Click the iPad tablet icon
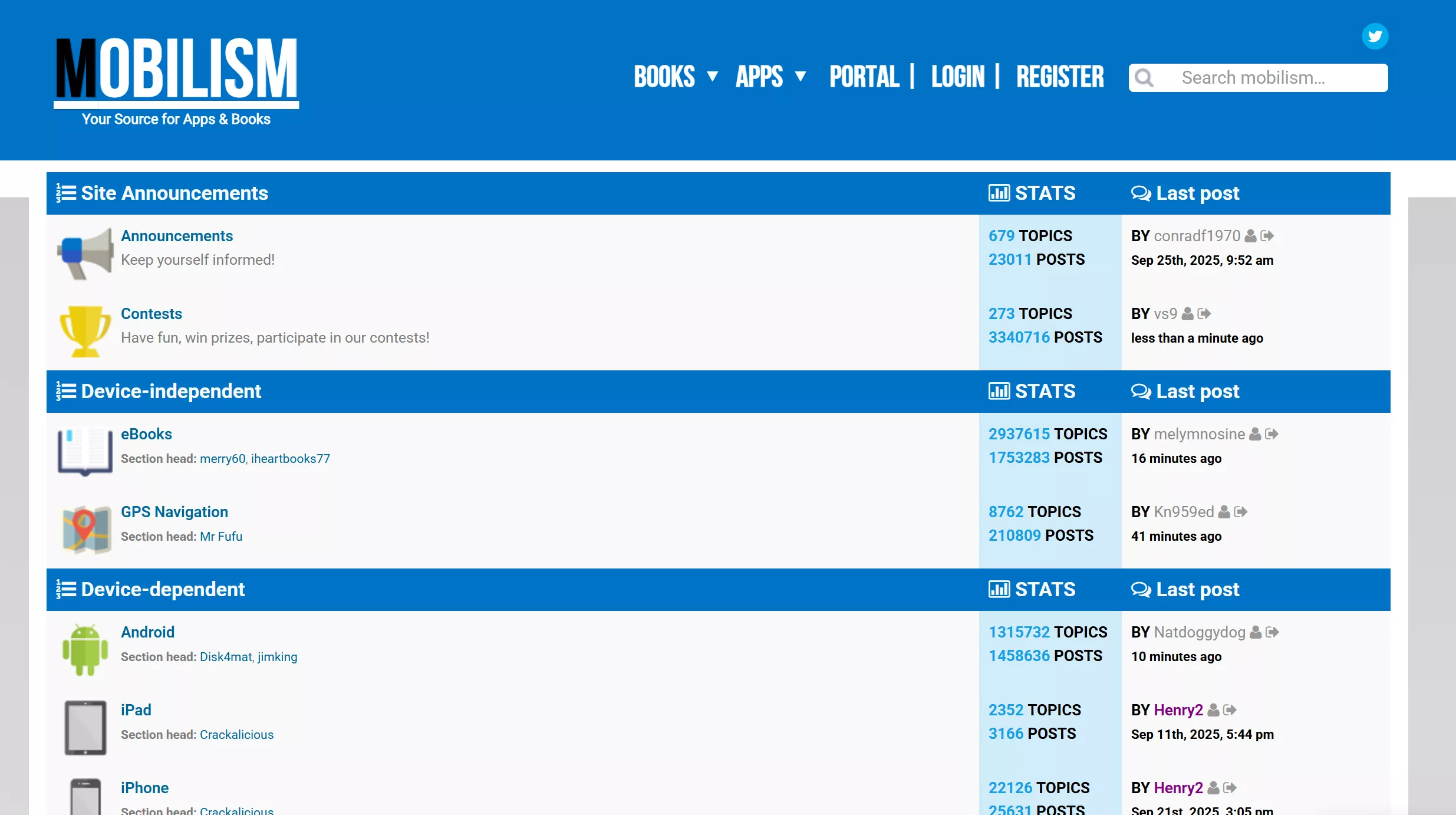The height and width of the screenshot is (815, 1456). pyautogui.click(x=85, y=727)
